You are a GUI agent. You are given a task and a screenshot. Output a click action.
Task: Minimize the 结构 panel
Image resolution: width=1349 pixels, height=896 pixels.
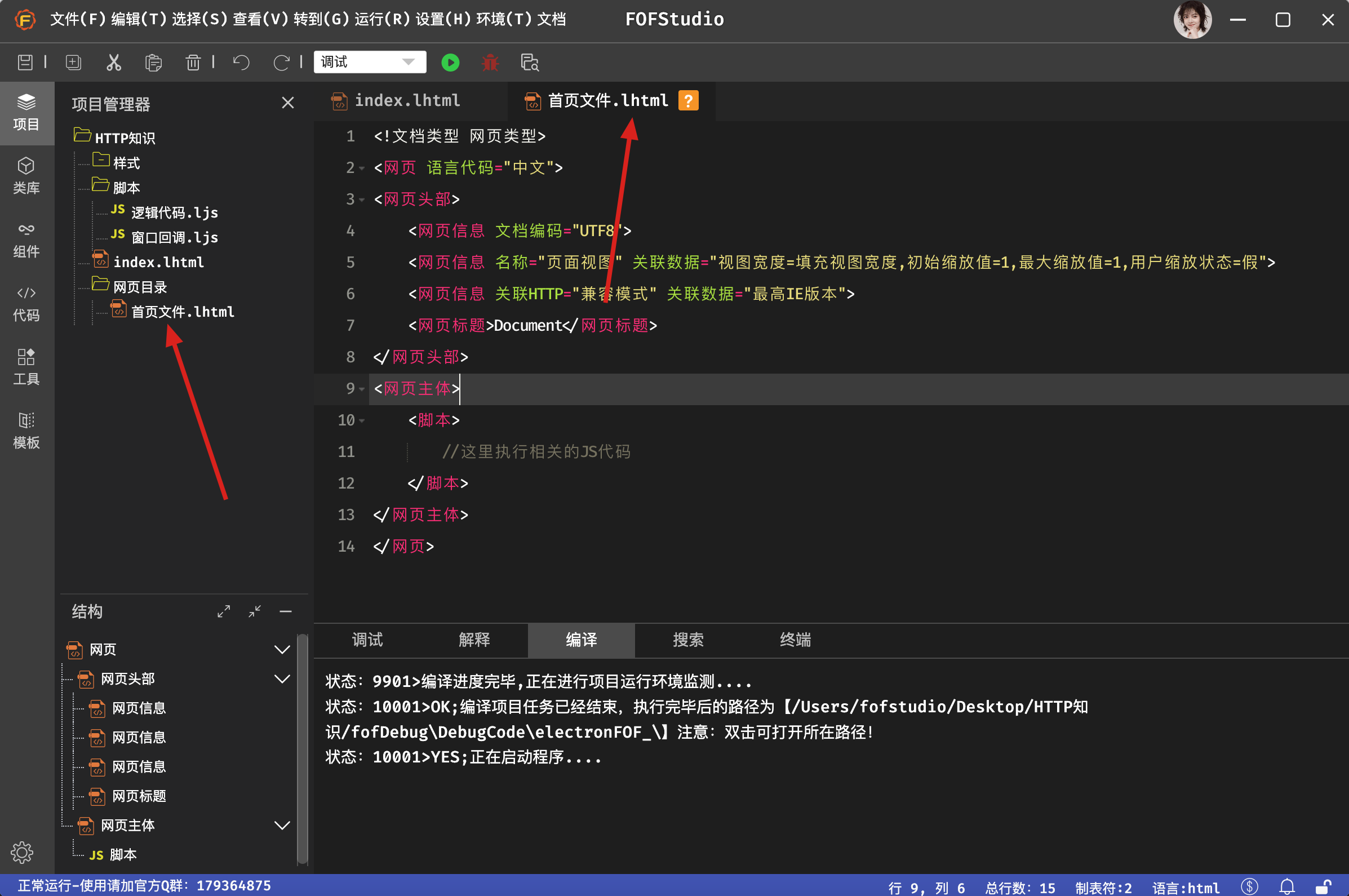point(286,611)
